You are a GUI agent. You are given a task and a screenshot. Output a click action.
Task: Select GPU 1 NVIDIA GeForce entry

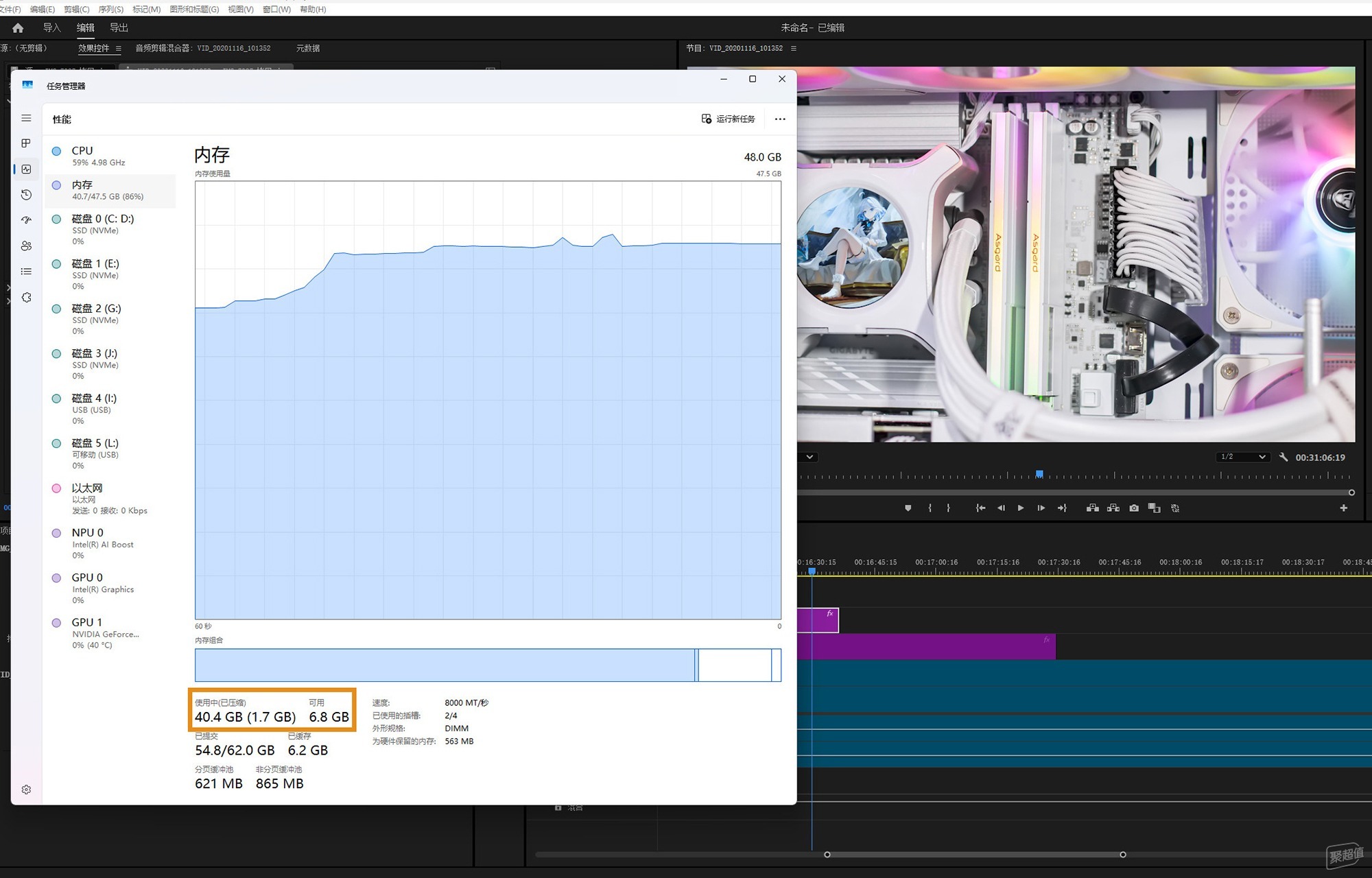tap(110, 633)
